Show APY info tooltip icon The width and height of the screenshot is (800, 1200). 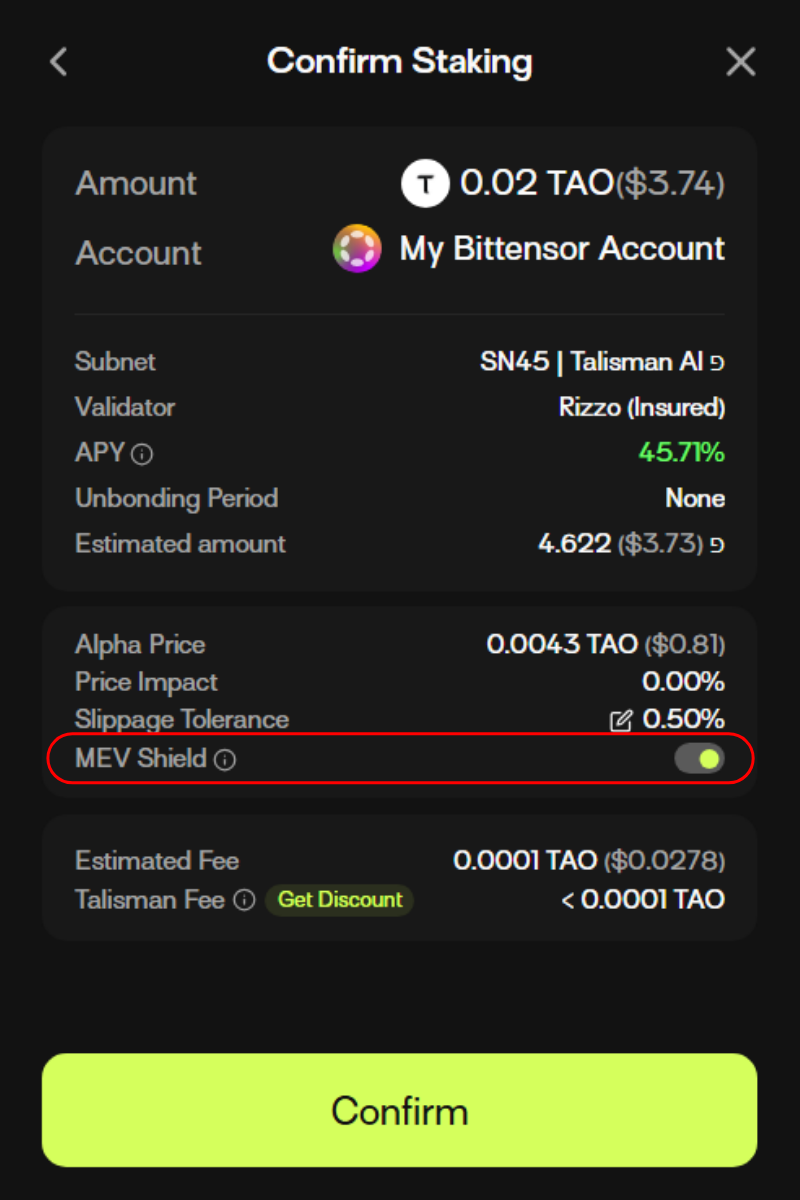(143, 455)
